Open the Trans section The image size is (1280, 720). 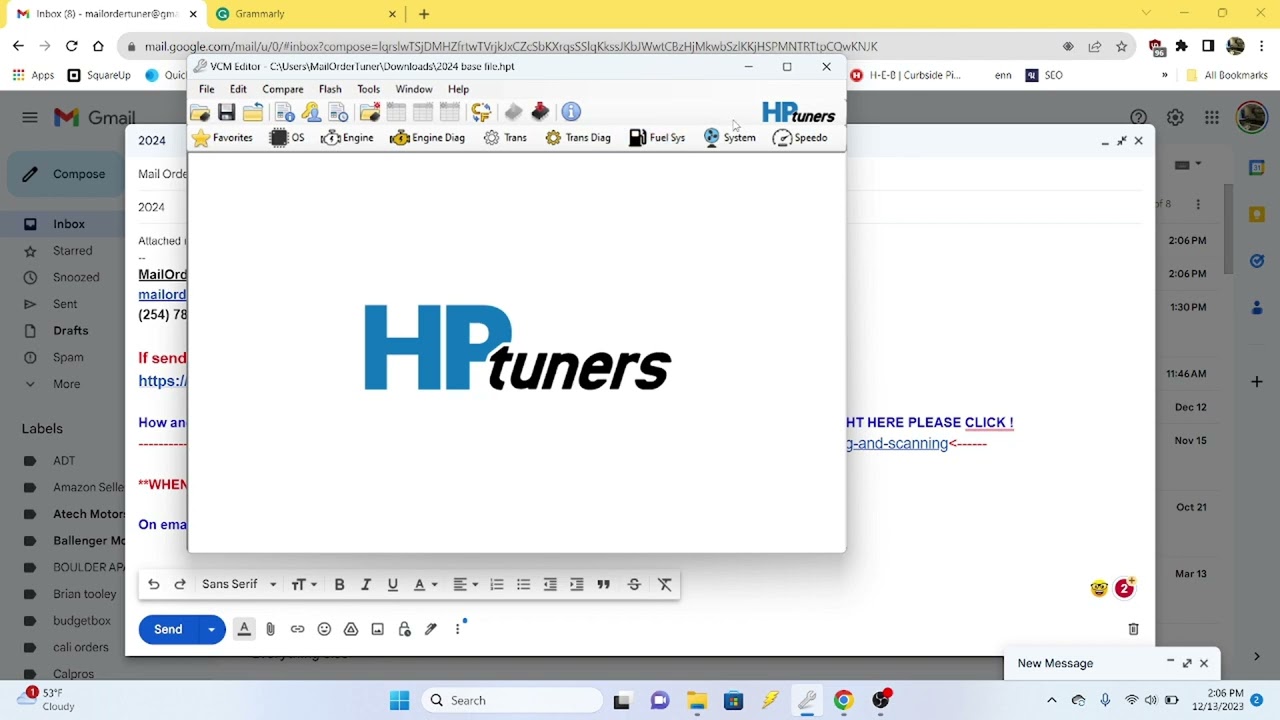tap(505, 138)
